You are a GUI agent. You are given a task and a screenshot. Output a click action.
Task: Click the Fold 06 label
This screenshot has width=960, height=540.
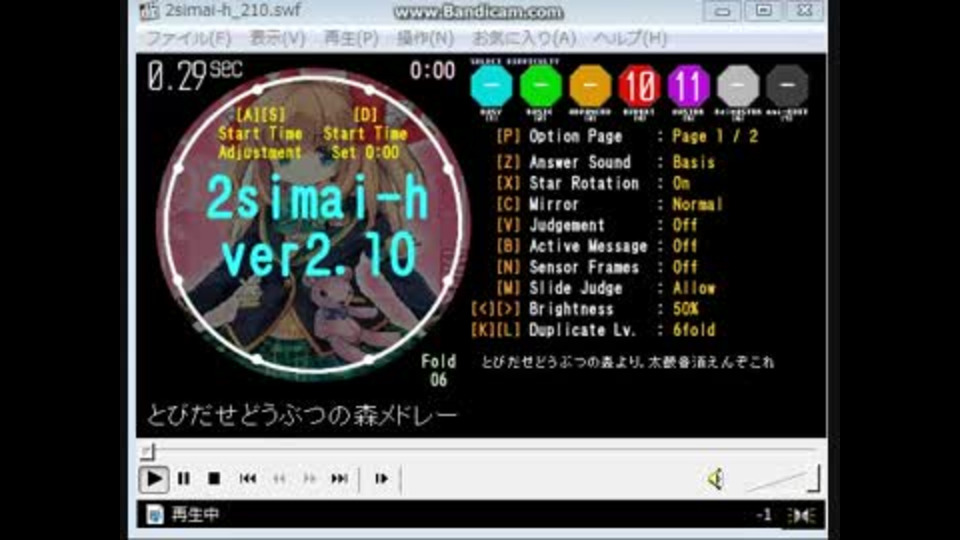pyautogui.click(x=438, y=370)
